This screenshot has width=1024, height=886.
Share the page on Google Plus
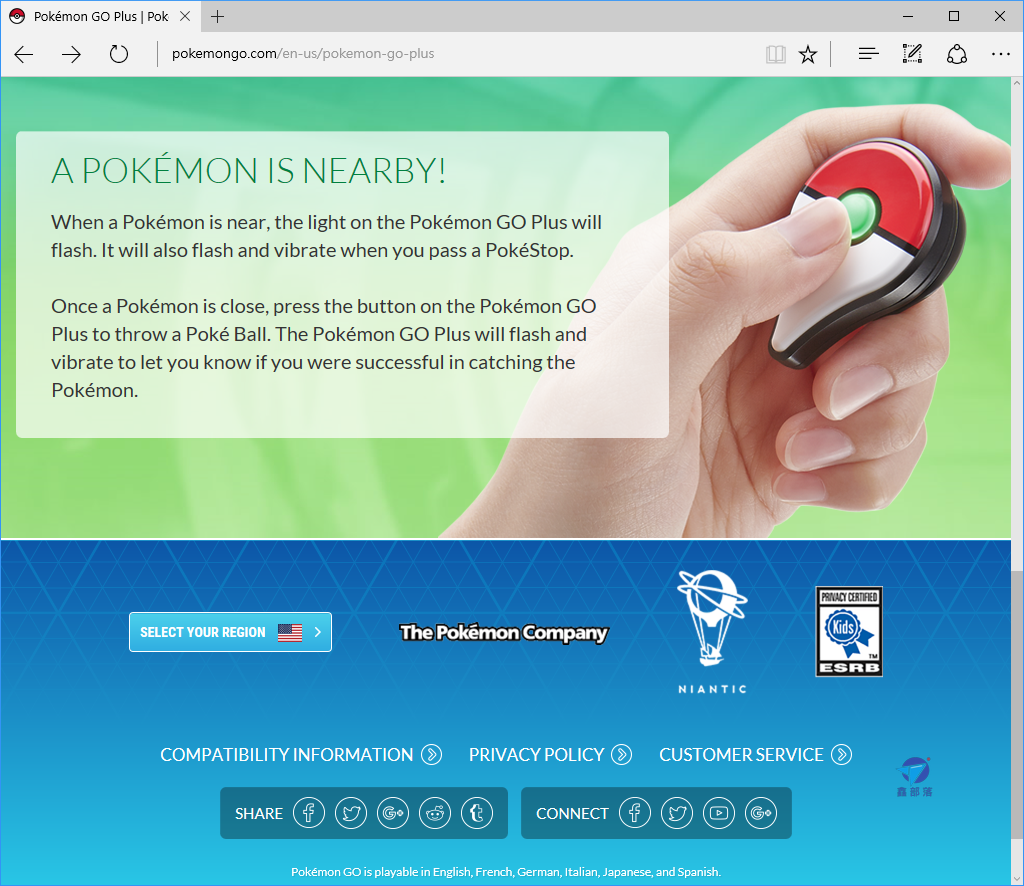392,813
